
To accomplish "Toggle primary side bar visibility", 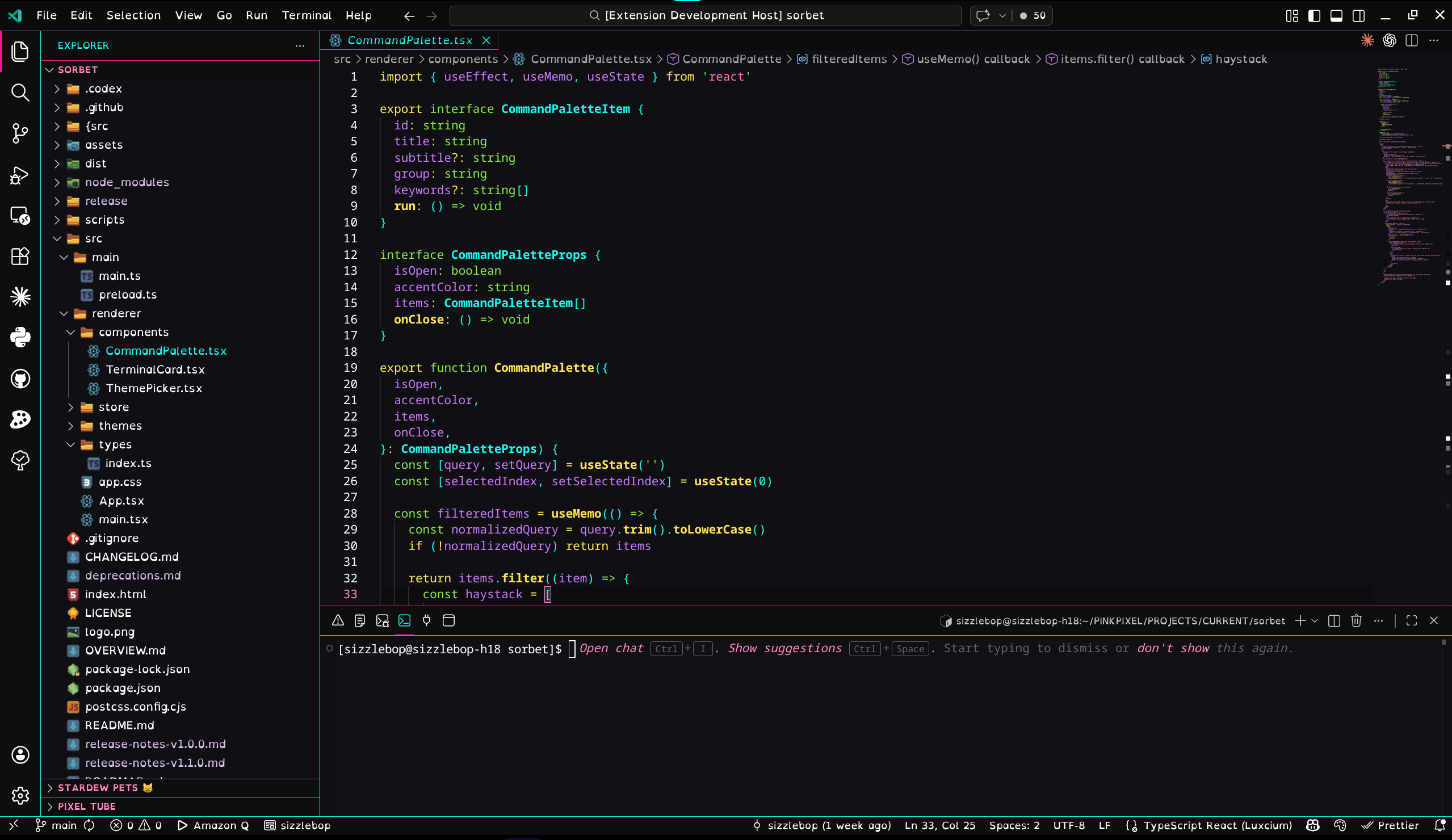I will pos(1314,15).
